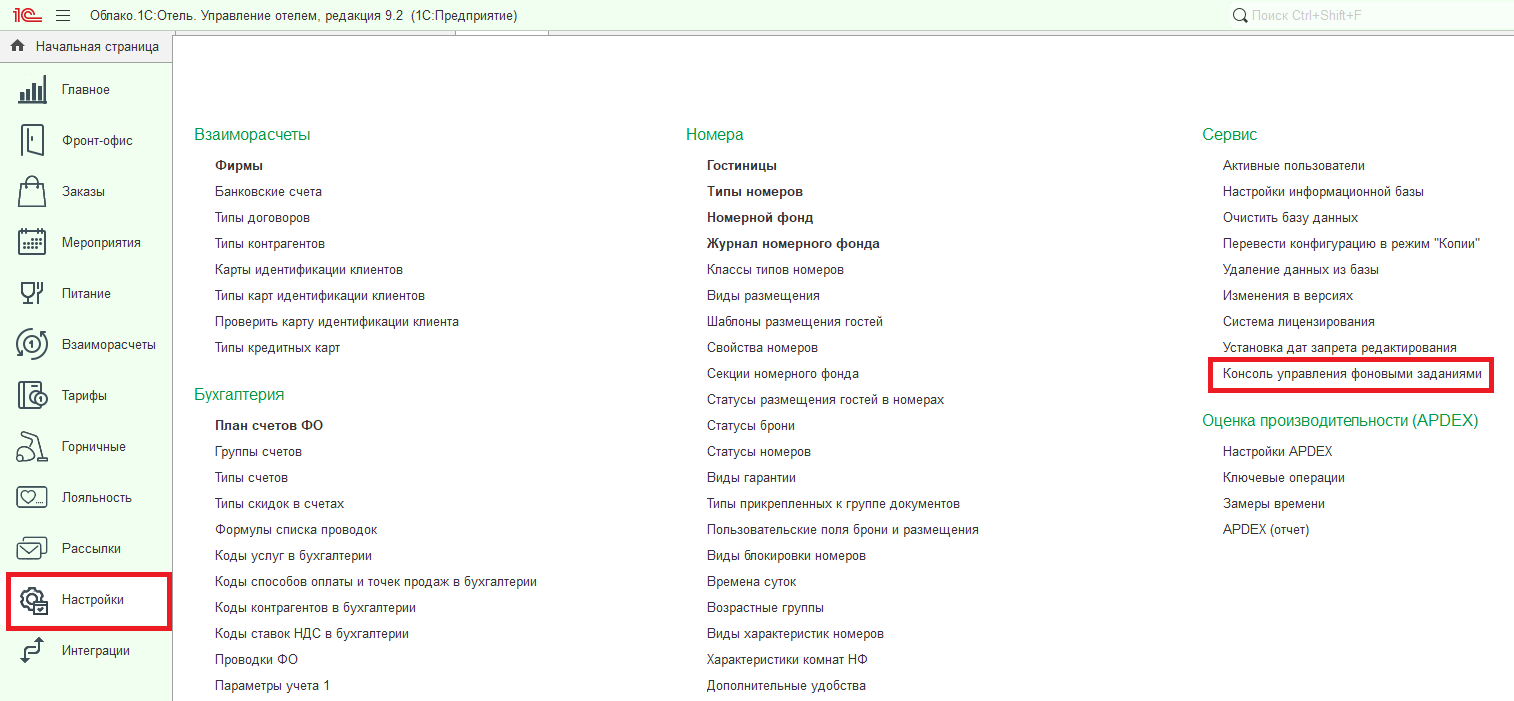Viewport: 1514px width, 701px height.
Task: Open the Рассылки section
Action: point(86,549)
